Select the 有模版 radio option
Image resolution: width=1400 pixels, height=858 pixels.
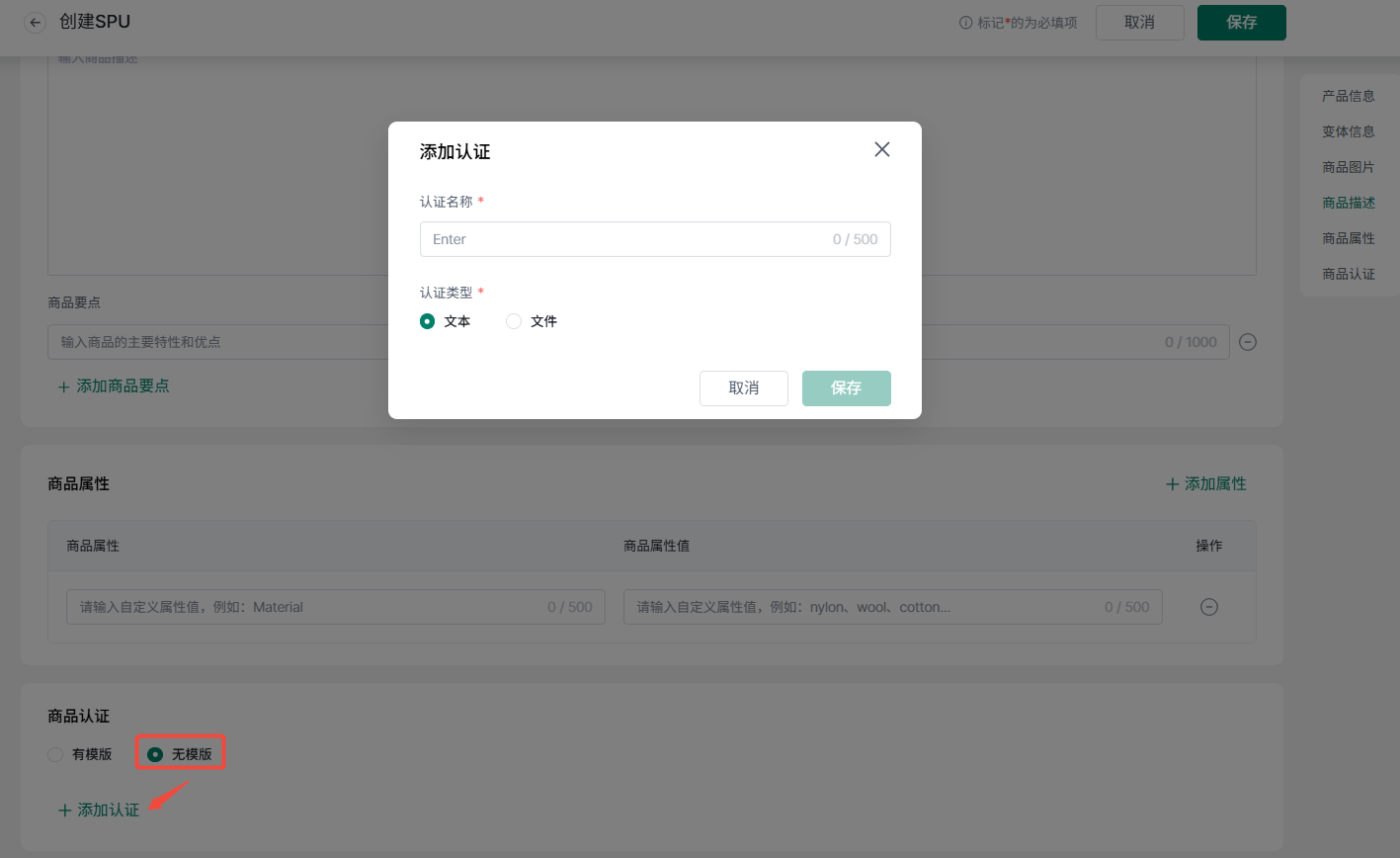(x=55, y=754)
